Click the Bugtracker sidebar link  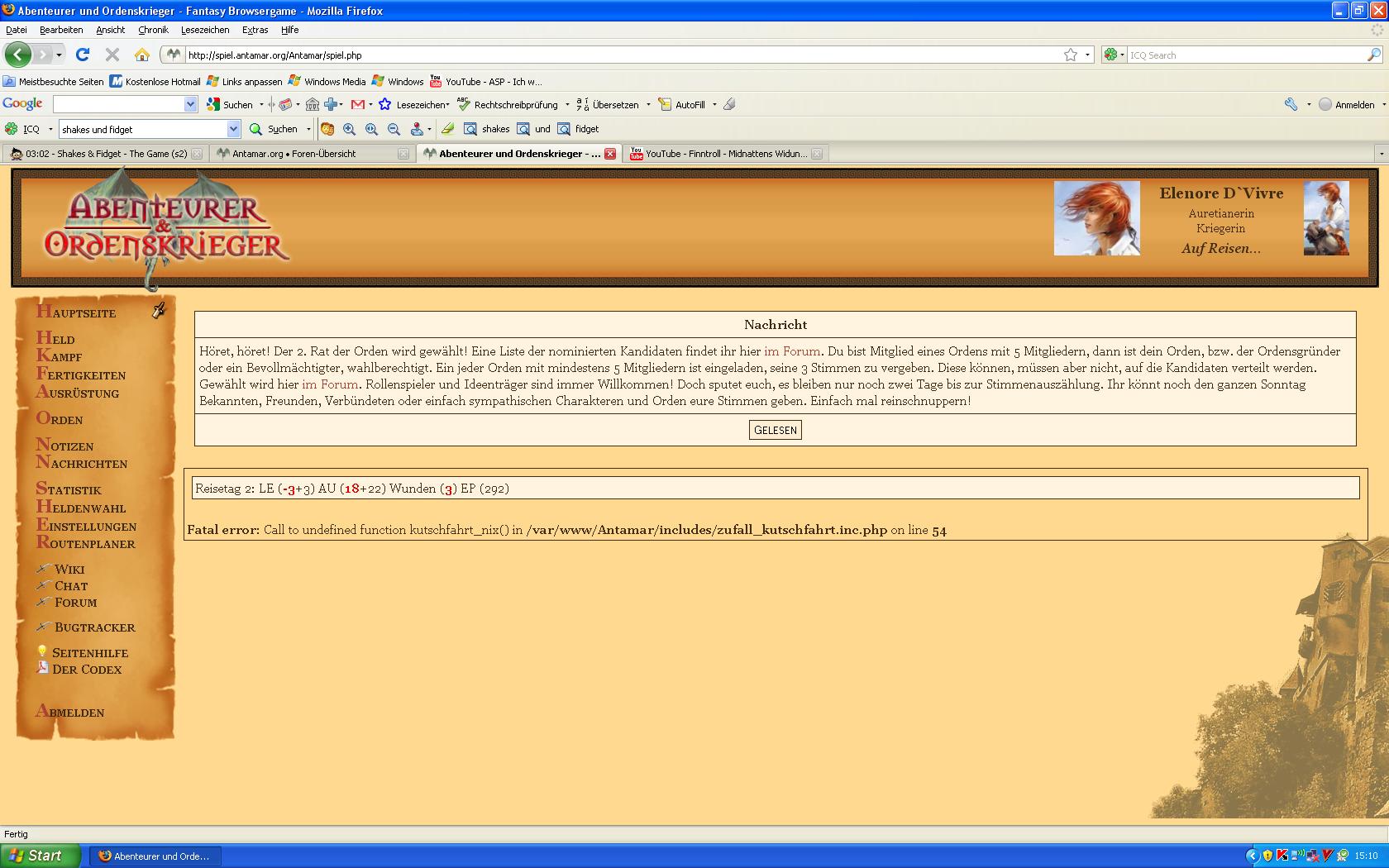click(94, 627)
